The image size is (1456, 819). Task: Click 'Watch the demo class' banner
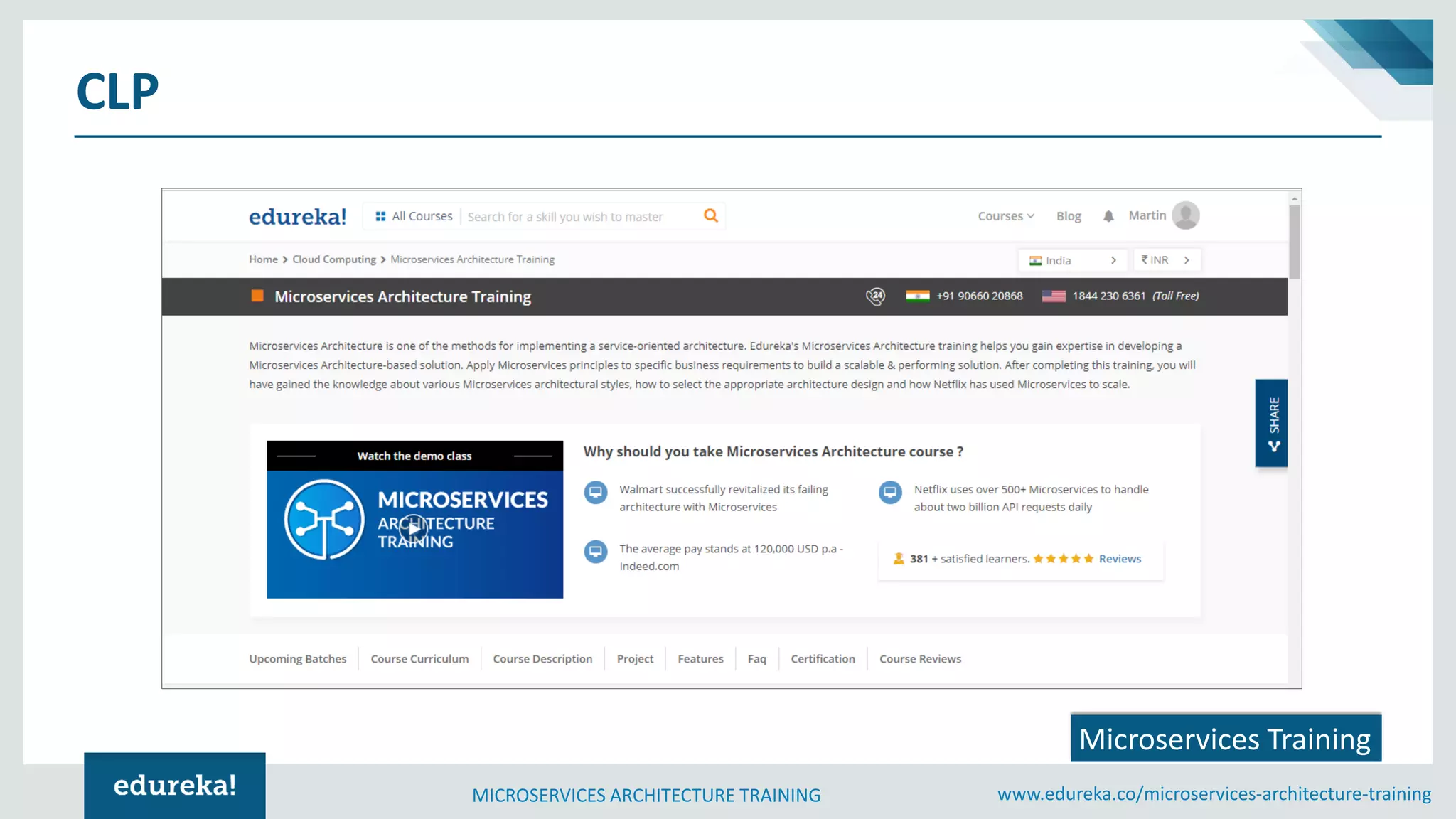pos(414,456)
